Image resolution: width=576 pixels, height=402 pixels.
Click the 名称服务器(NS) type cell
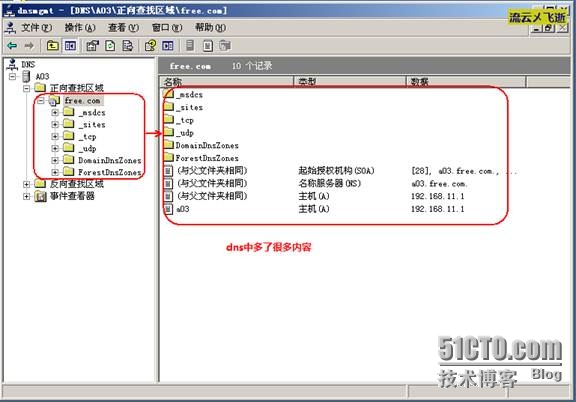click(330, 183)
